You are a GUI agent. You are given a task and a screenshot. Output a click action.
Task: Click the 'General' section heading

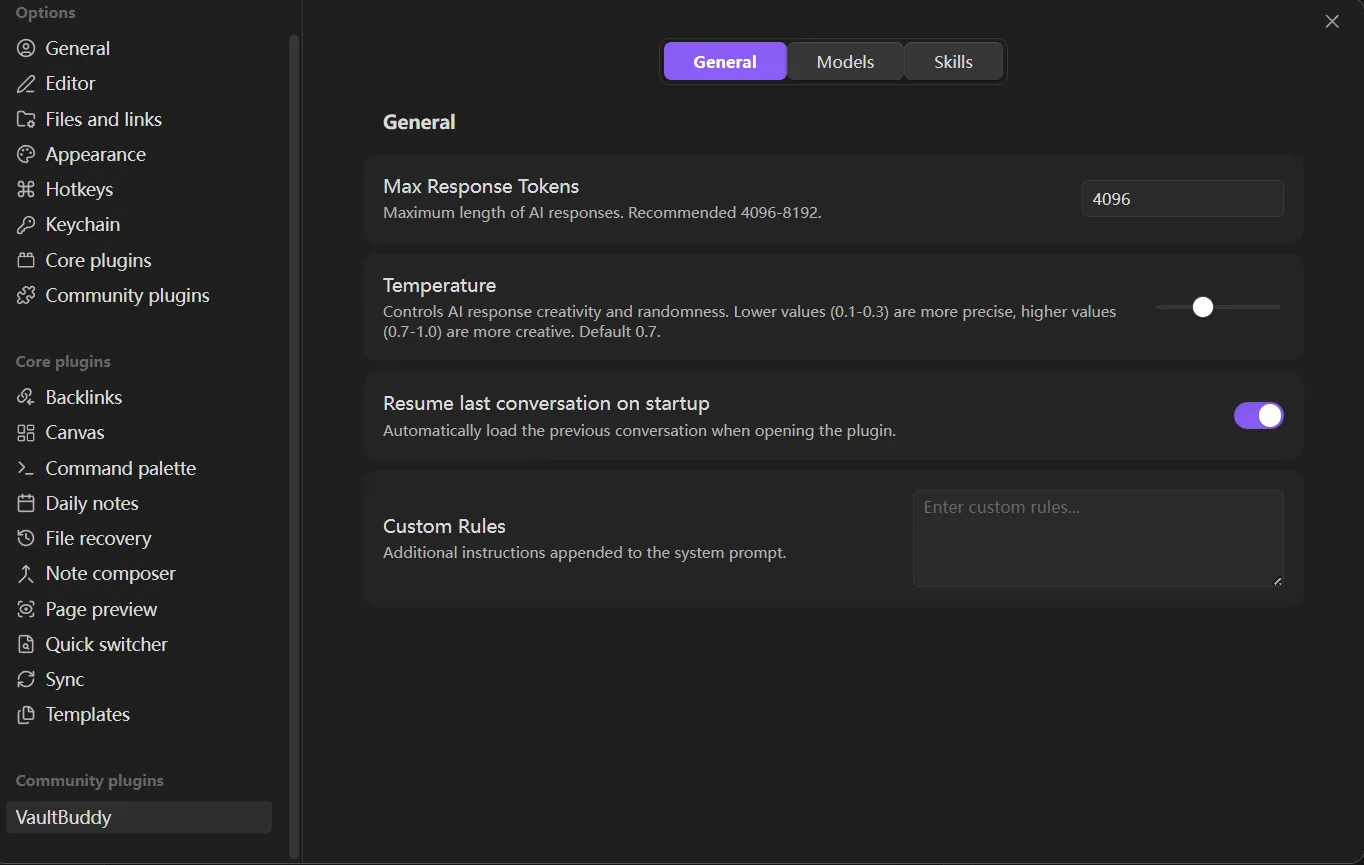(419, 122)
